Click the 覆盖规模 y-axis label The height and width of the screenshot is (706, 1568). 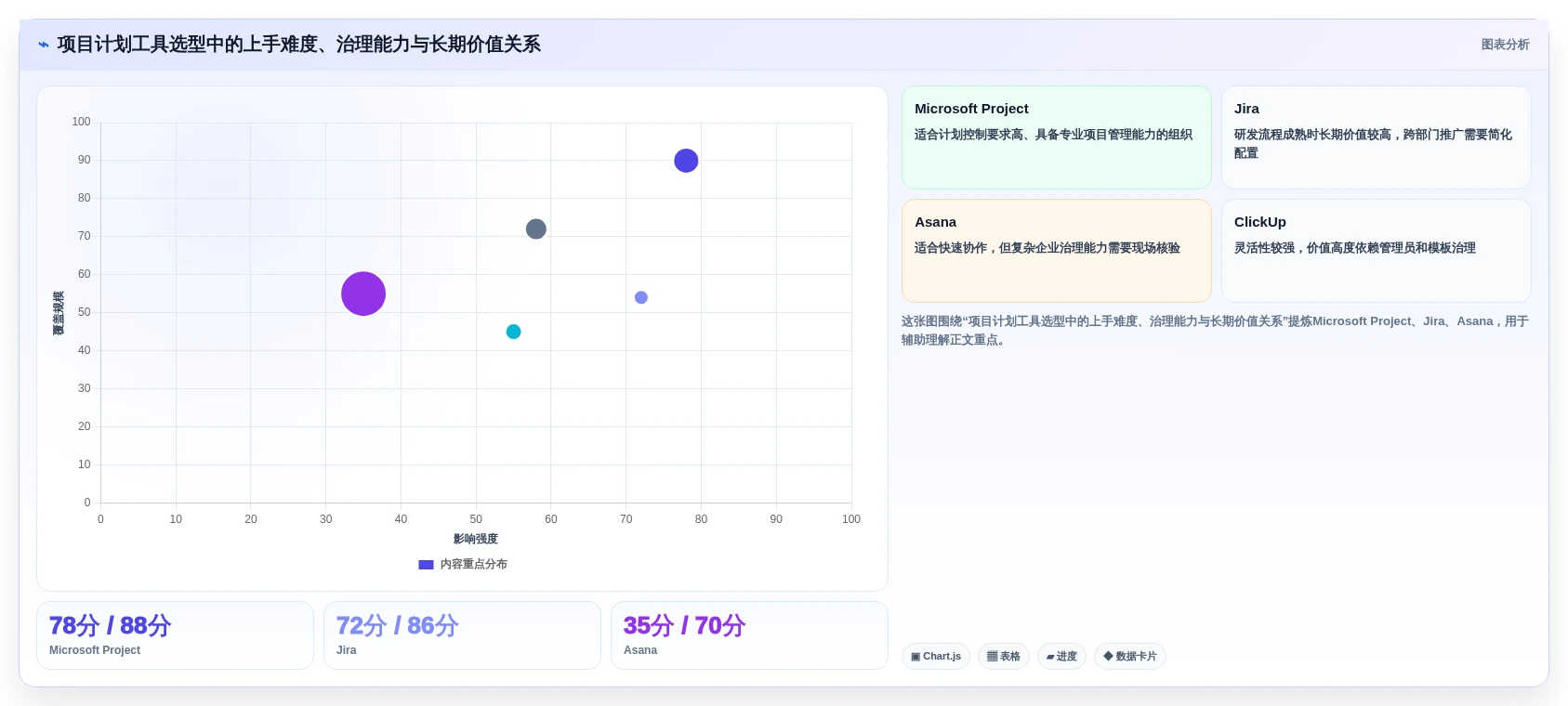[59, 313]
